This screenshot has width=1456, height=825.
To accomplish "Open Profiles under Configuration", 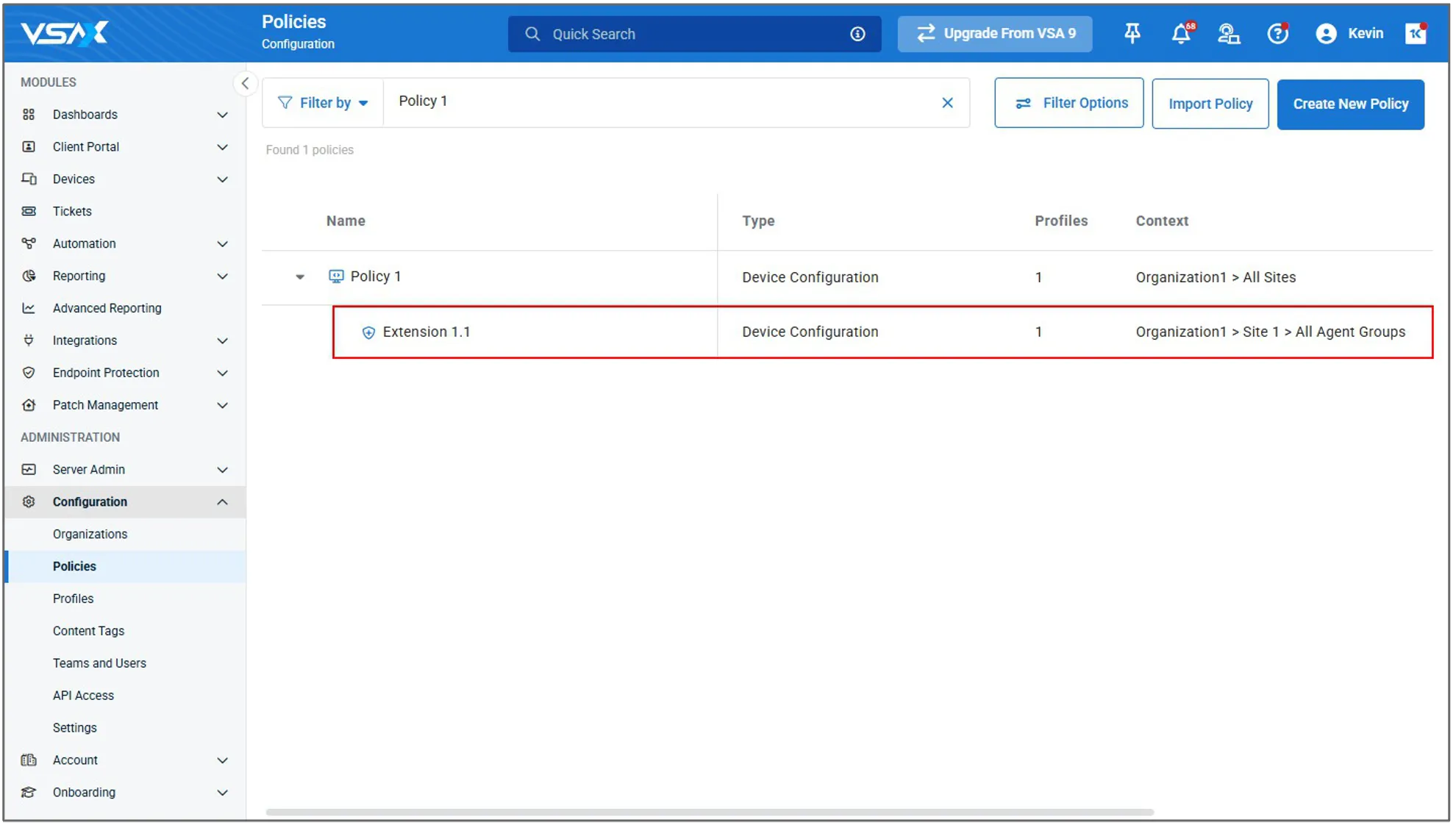I will (73, 599).
